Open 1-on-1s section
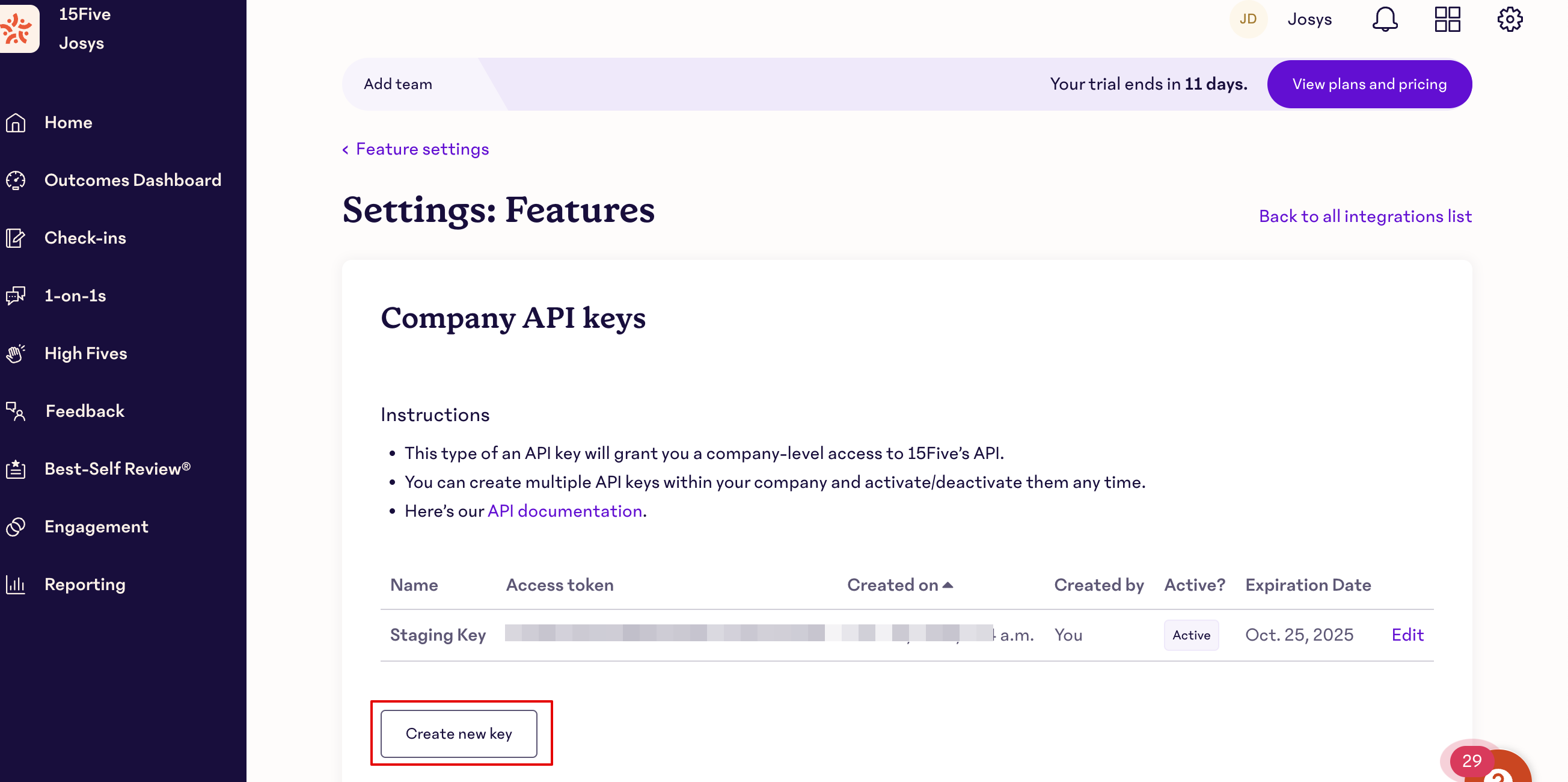1568x782 pixels. pyautogui.click(x=75, y=296)
